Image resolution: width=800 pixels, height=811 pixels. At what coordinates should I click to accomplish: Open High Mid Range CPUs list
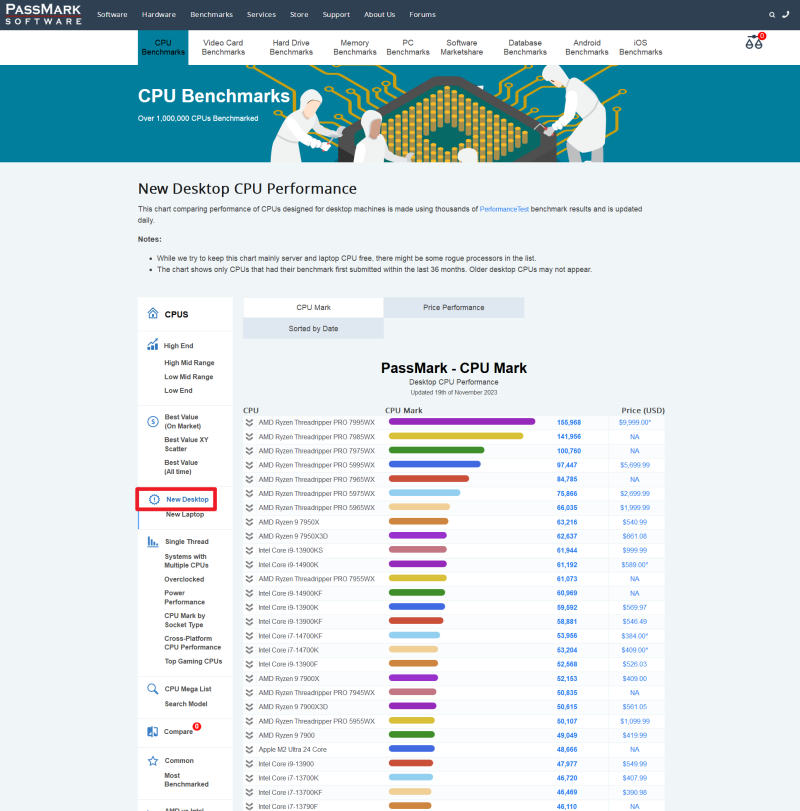tap(189, 363)
